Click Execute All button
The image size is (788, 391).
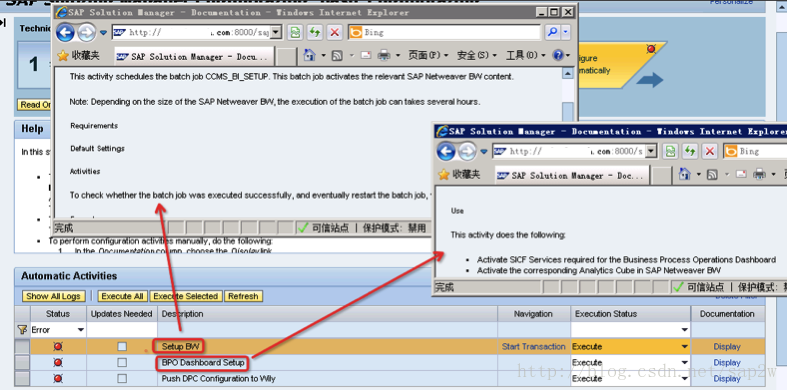pos(122,296)
